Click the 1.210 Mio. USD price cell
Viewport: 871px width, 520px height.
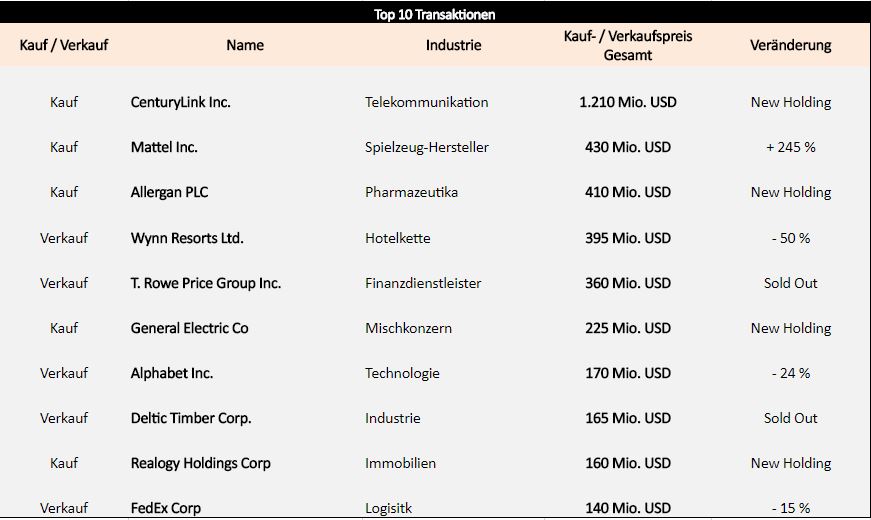coord(628,102)
